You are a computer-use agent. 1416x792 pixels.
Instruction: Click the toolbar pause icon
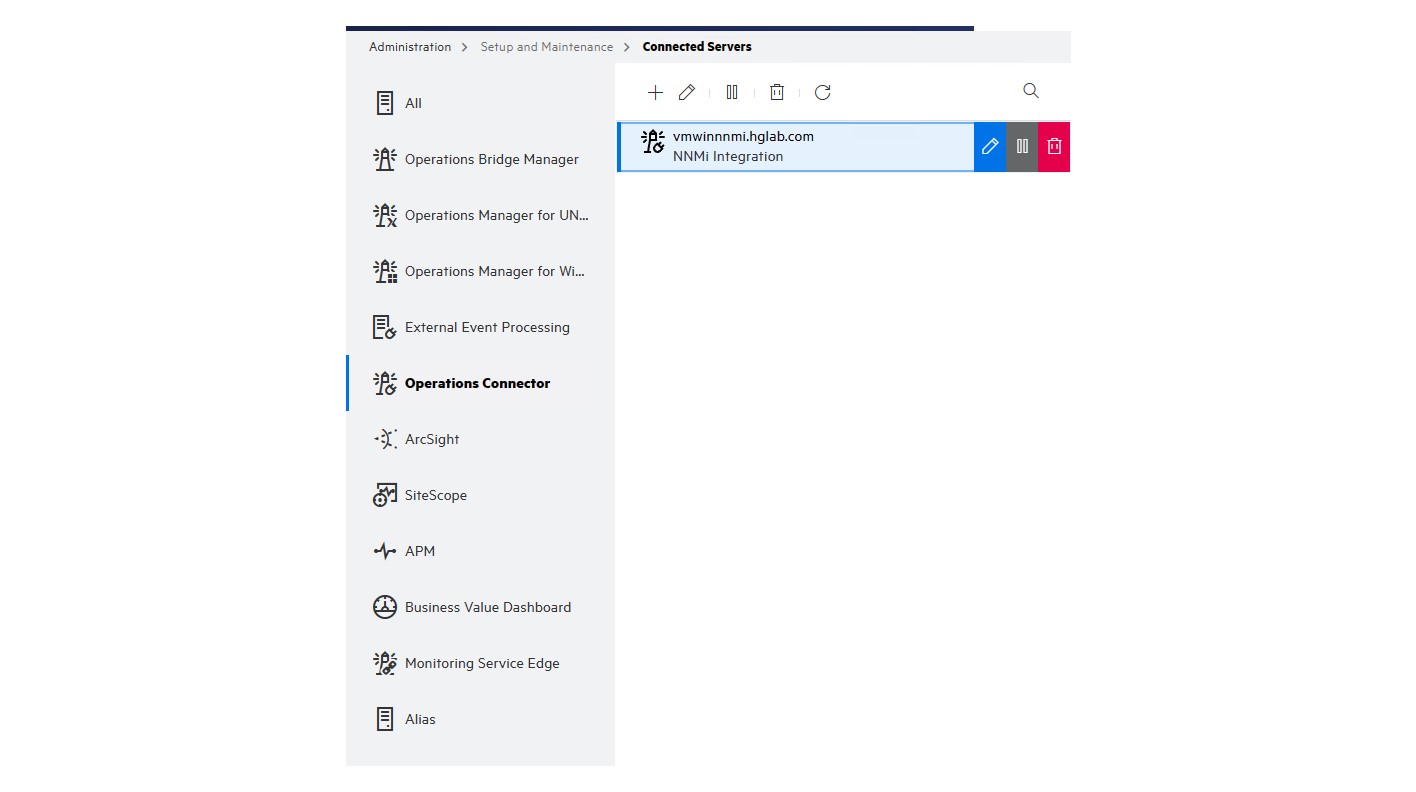pyautogui.click(x=732, y=92)
